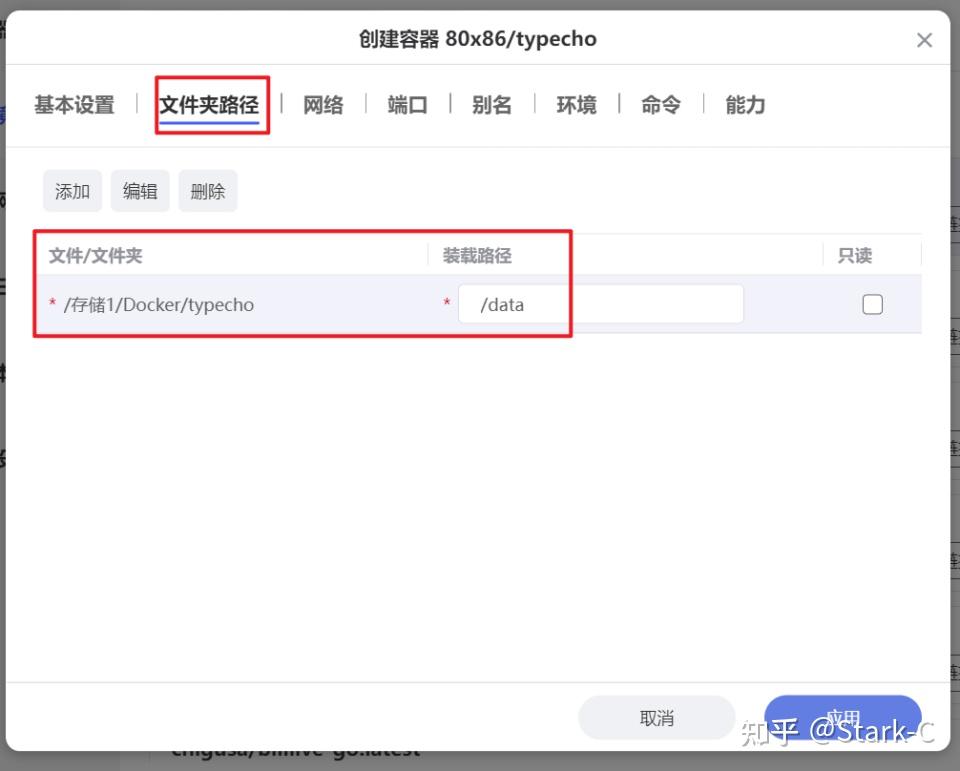Click the 只读 column header
The width and height of the screenshot is (960, 771).
click(856, 255)
